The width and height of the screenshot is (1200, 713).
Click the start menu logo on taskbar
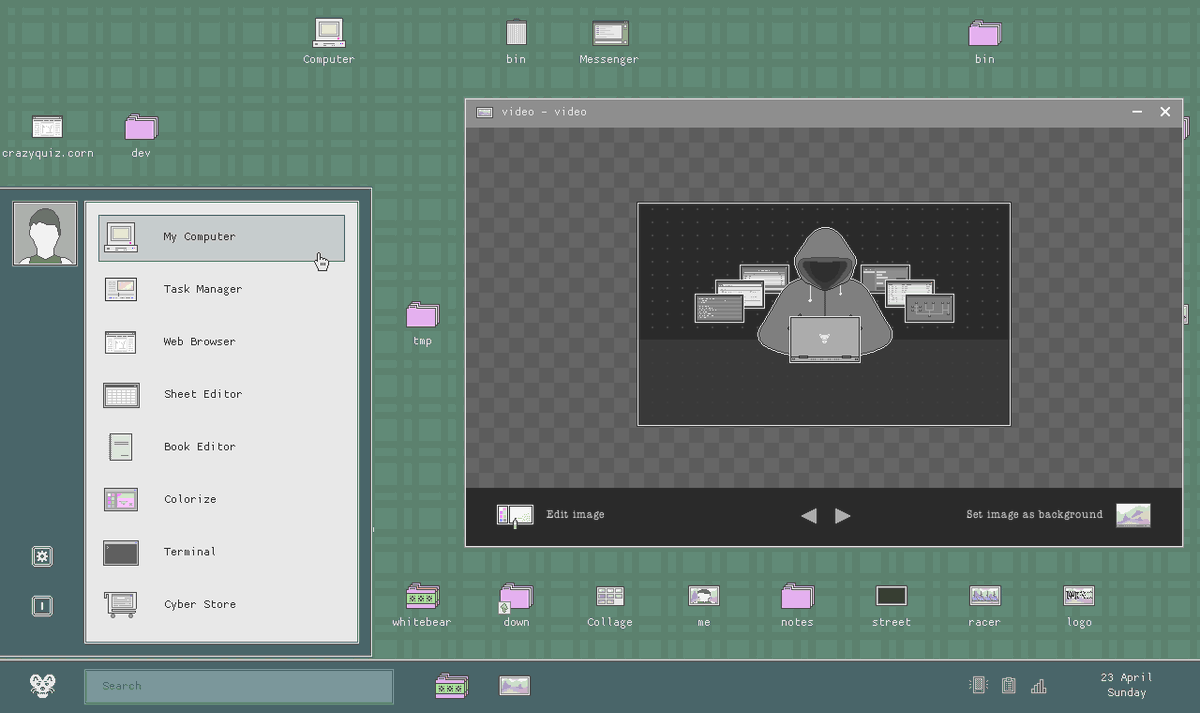coord(42,685)
